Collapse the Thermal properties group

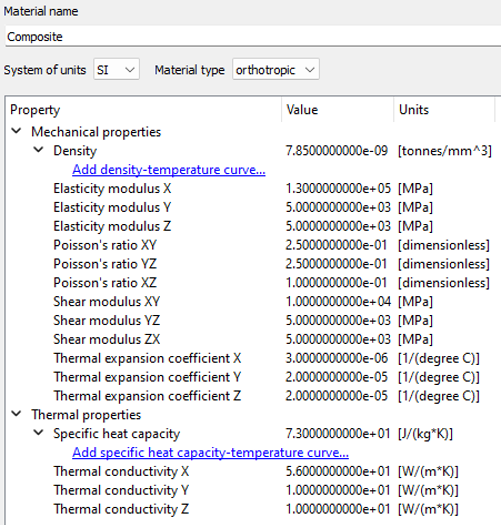[16, 414]
